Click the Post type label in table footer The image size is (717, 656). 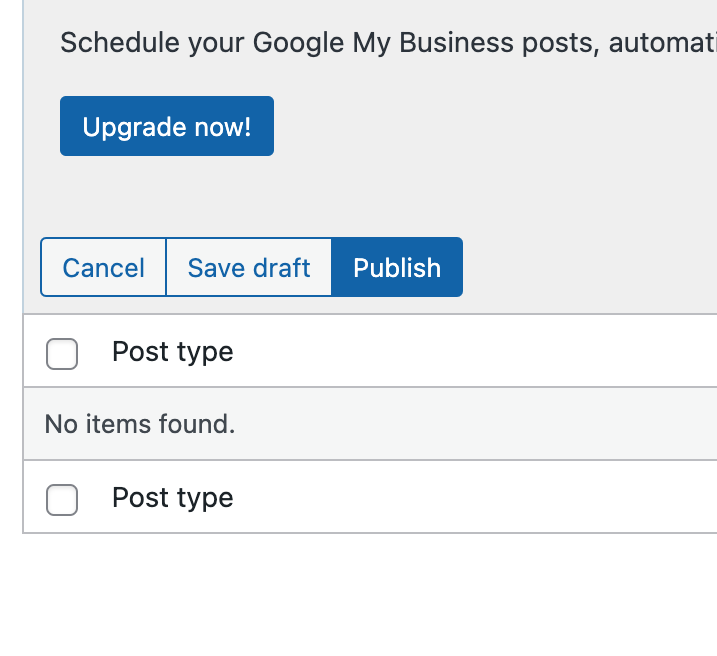point(172,498)
